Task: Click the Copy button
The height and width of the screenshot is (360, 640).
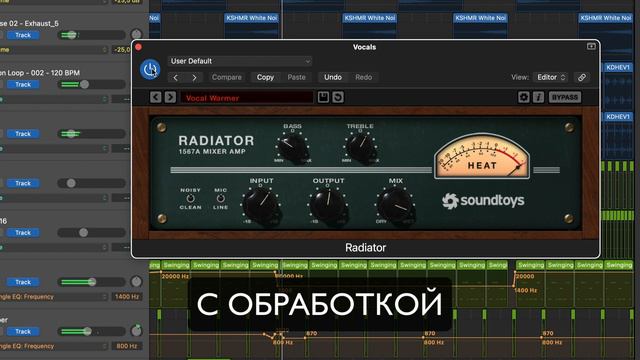Action: 265,77
